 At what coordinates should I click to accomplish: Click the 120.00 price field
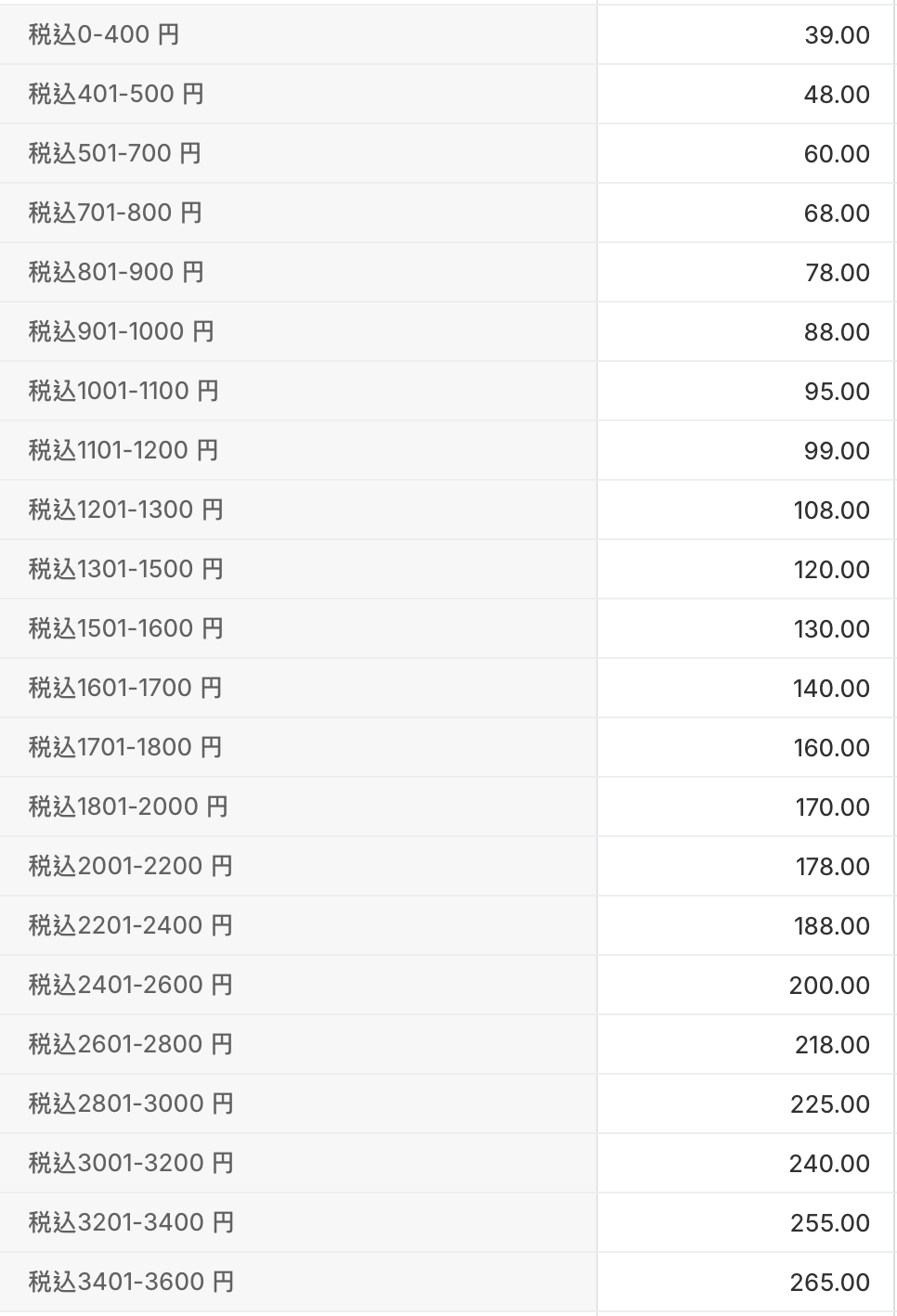(x=745, y=570)
